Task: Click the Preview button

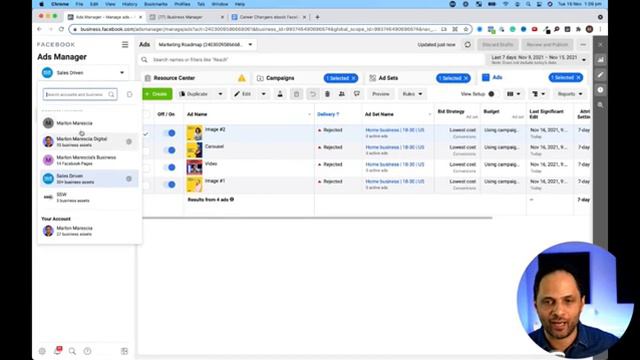Action: click(x=381, y=94)
